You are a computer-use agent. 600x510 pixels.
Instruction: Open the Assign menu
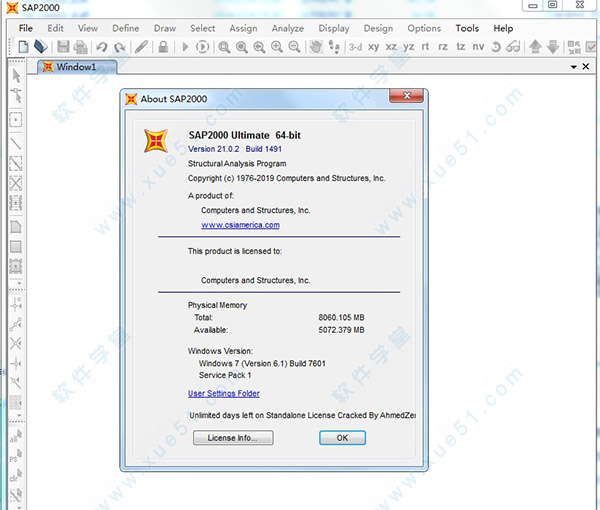tap(243, 29)
